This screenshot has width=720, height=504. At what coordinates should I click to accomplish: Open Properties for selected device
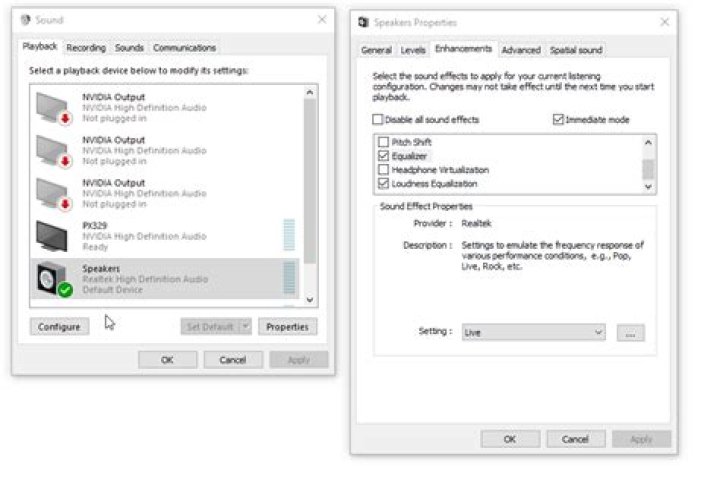pos(287,326)
